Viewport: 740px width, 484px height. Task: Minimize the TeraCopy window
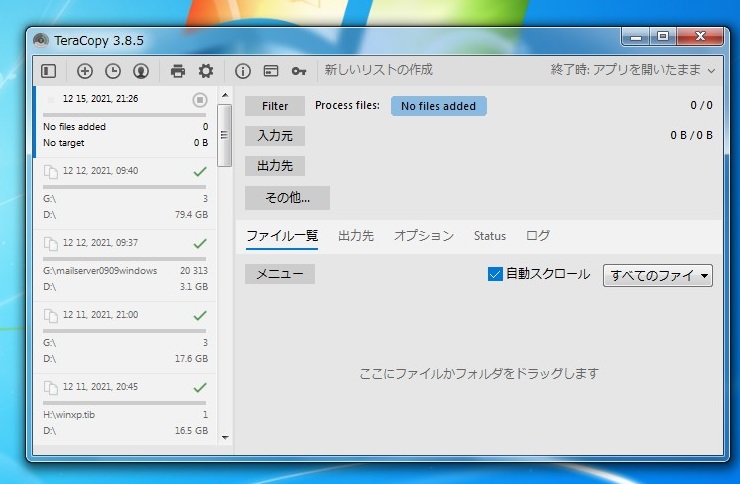point(636,37)
